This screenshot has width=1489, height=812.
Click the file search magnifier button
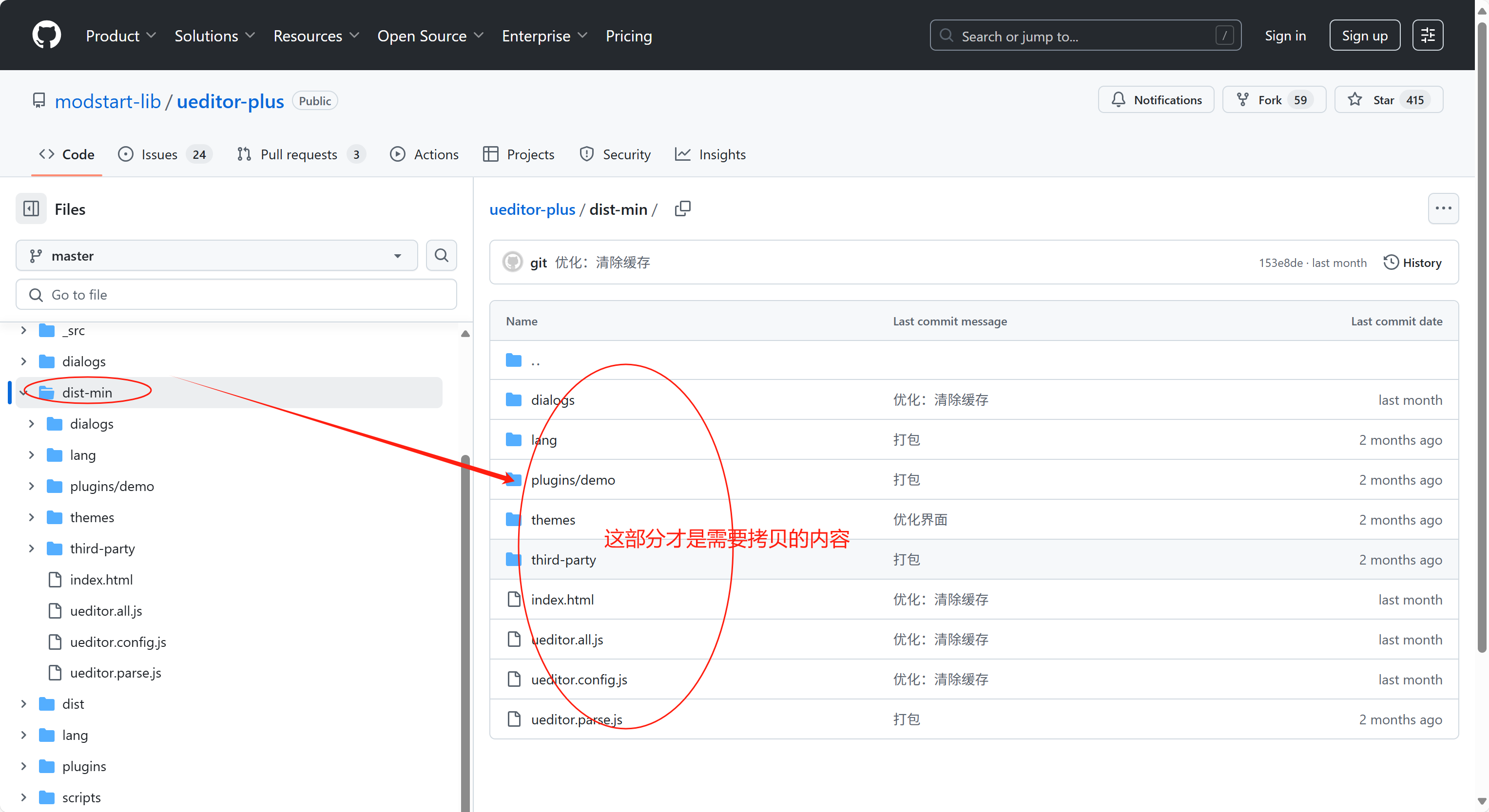pos(441,255)
